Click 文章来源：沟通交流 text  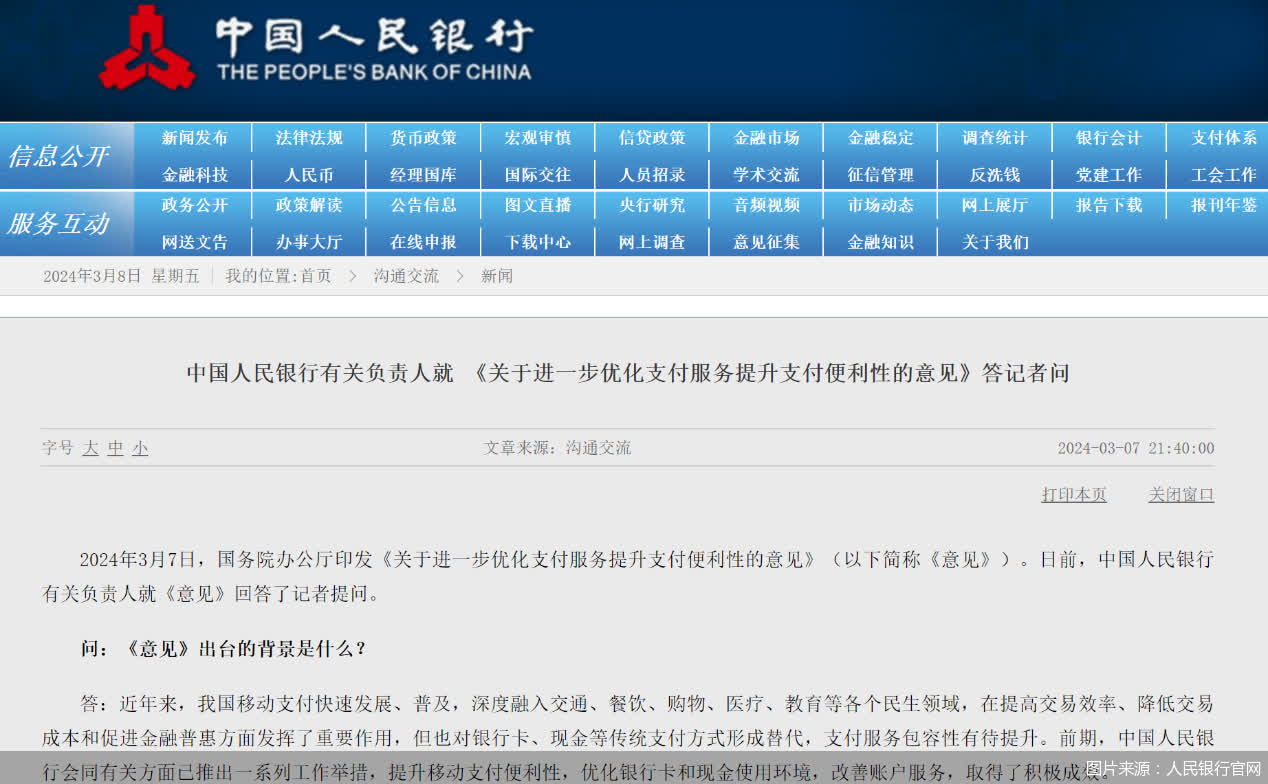[x=558, y=448]
